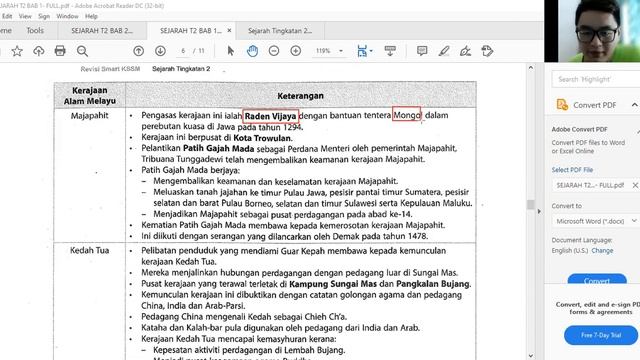Click the document scrollbar down arrow
640x360 pixels.
[531, 356]
